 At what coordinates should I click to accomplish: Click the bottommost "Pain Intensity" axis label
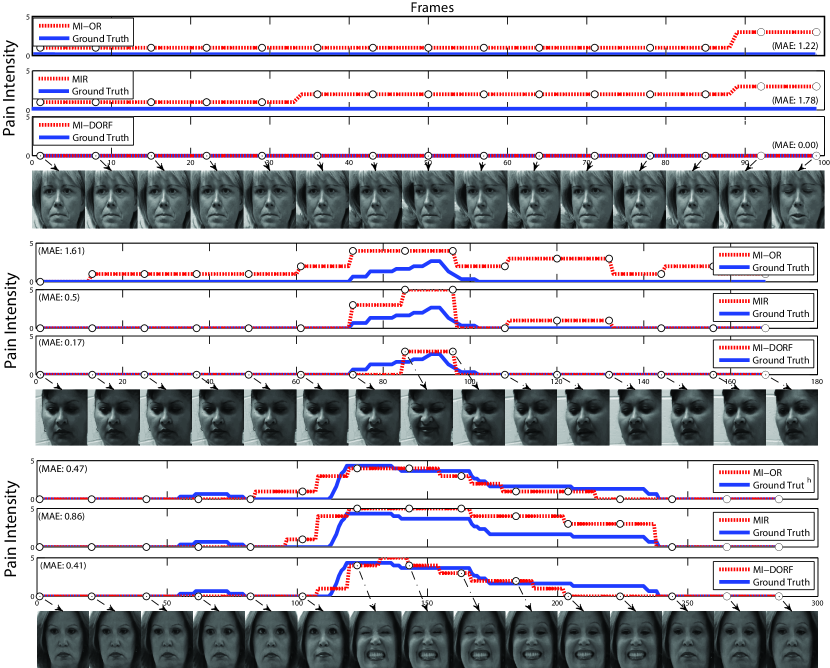point(10,529)
